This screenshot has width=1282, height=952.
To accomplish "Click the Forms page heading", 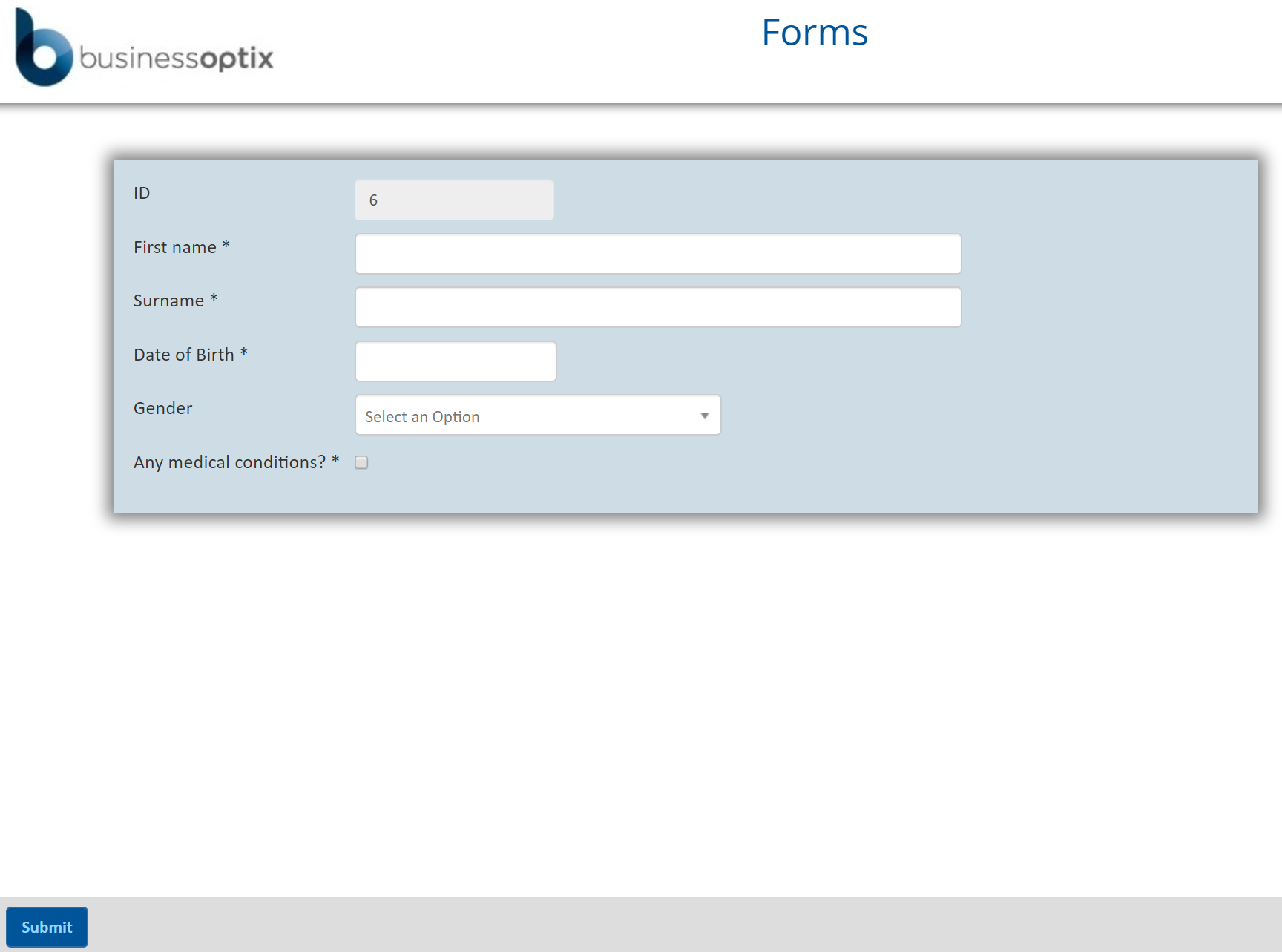I will 814,33.
